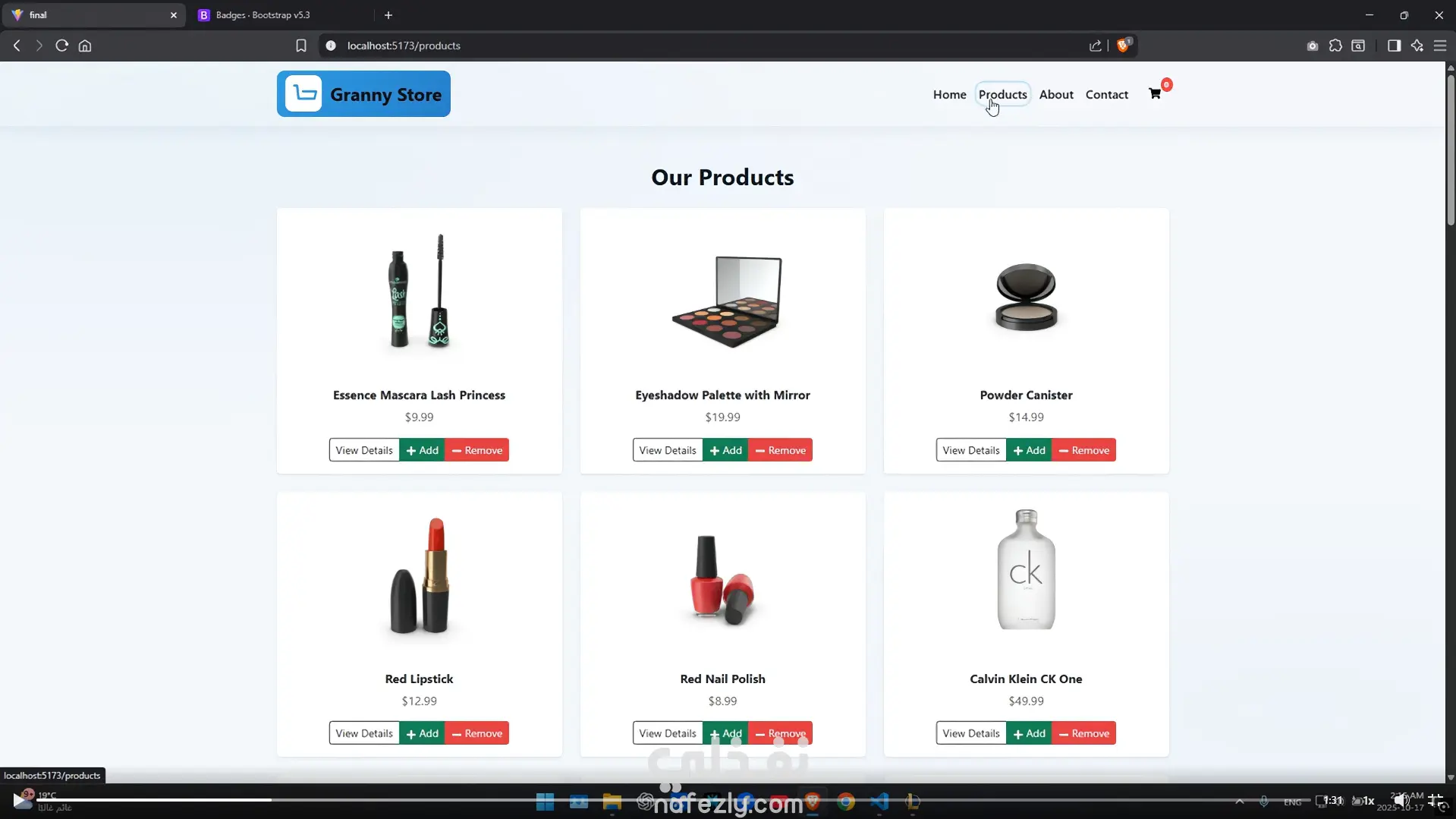Open the Contact nav link
Image resolution: width=1456 pixels, height=819 pixels.
pos(1106,94)
